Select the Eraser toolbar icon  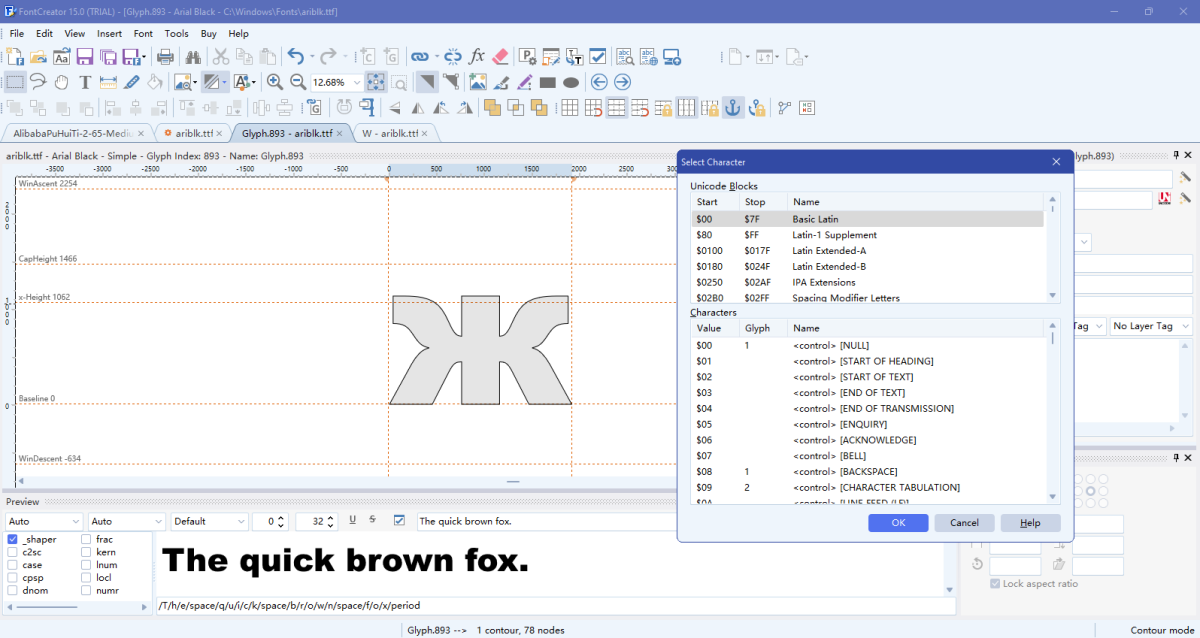499,57
